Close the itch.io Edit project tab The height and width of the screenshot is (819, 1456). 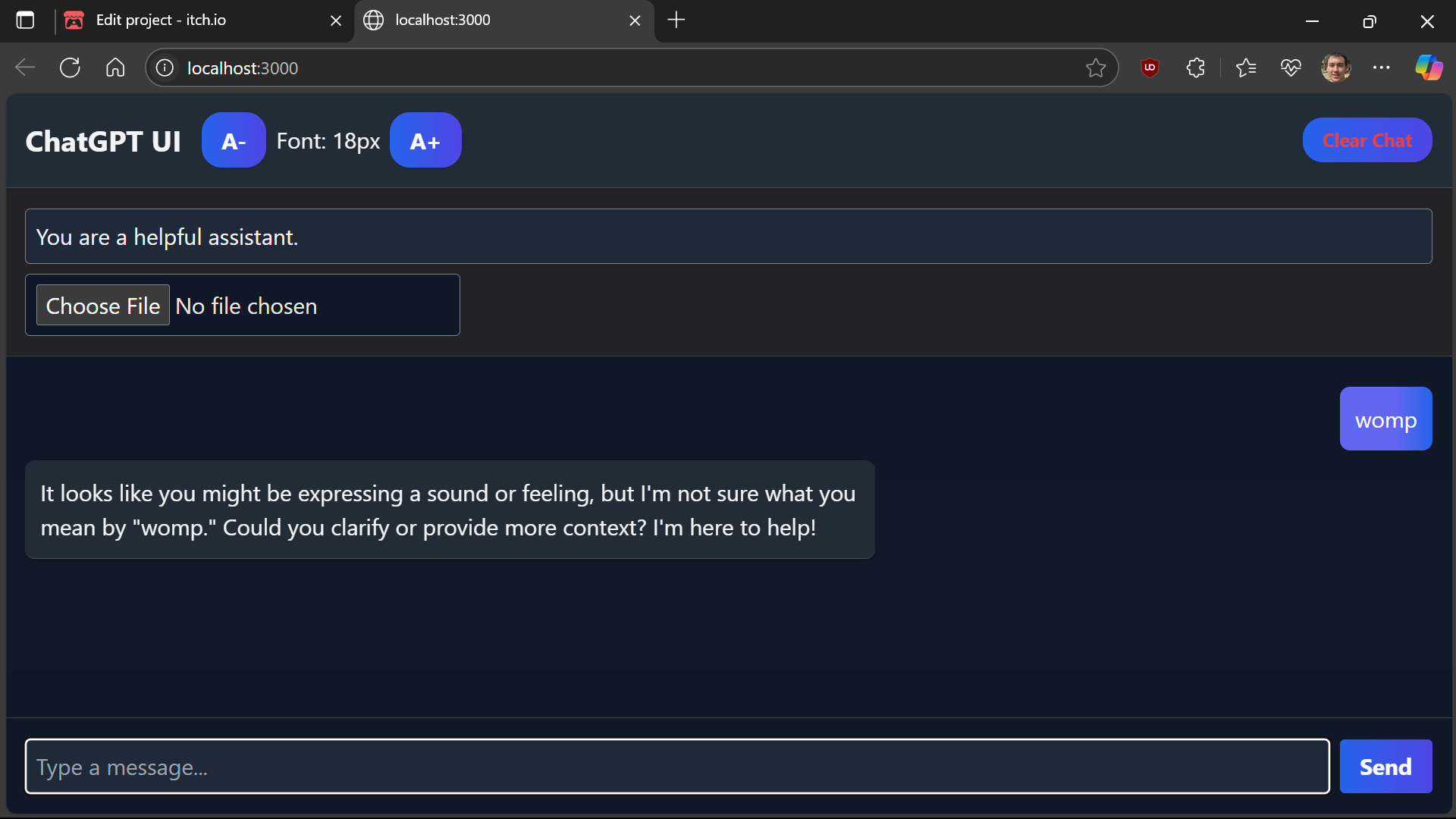coord(336,20)
